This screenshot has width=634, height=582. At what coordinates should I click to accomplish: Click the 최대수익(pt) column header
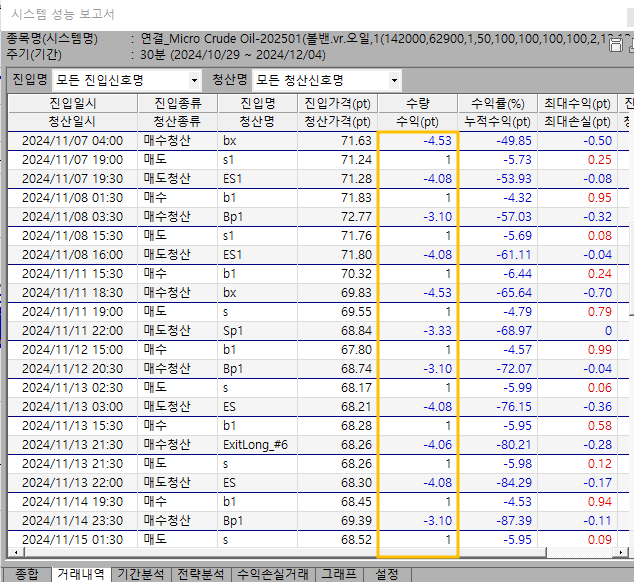[577, 104]
